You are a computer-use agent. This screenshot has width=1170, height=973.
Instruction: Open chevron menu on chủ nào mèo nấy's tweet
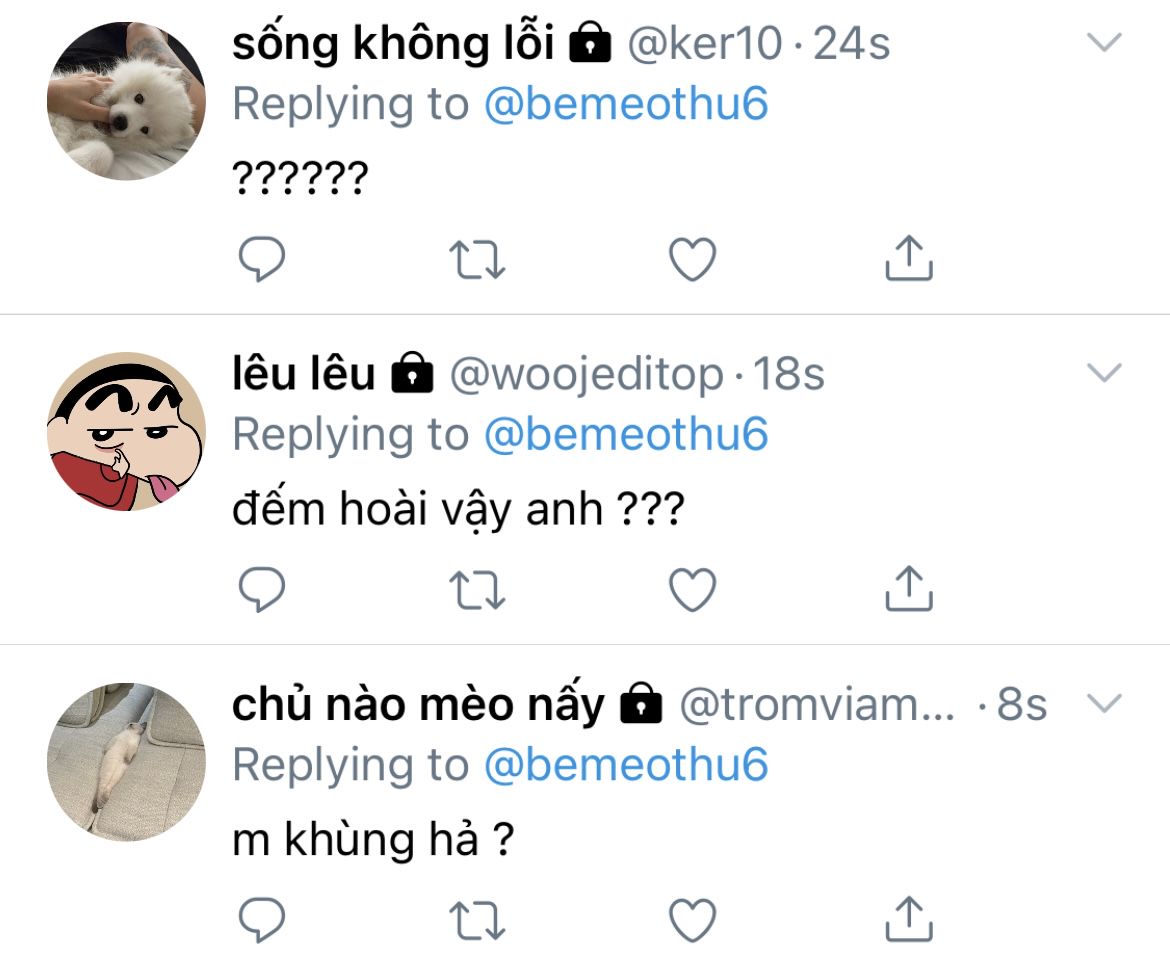click(1104, 703)
